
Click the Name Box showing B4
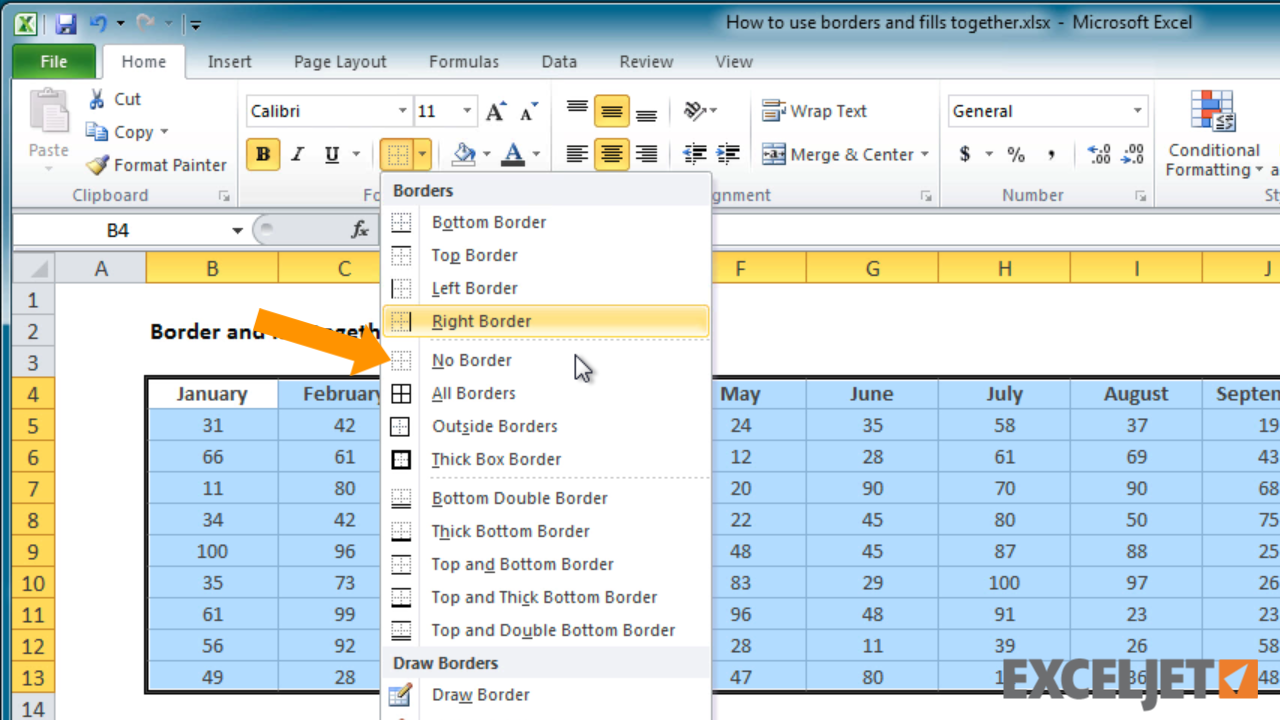(x=118, y=230)
